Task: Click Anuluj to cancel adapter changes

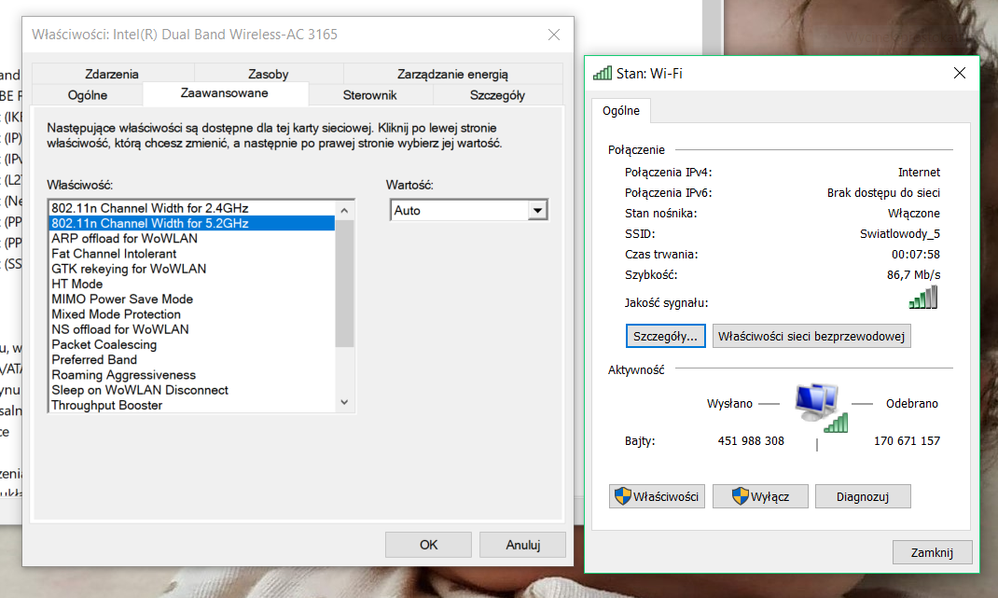Action: (522, 545)
